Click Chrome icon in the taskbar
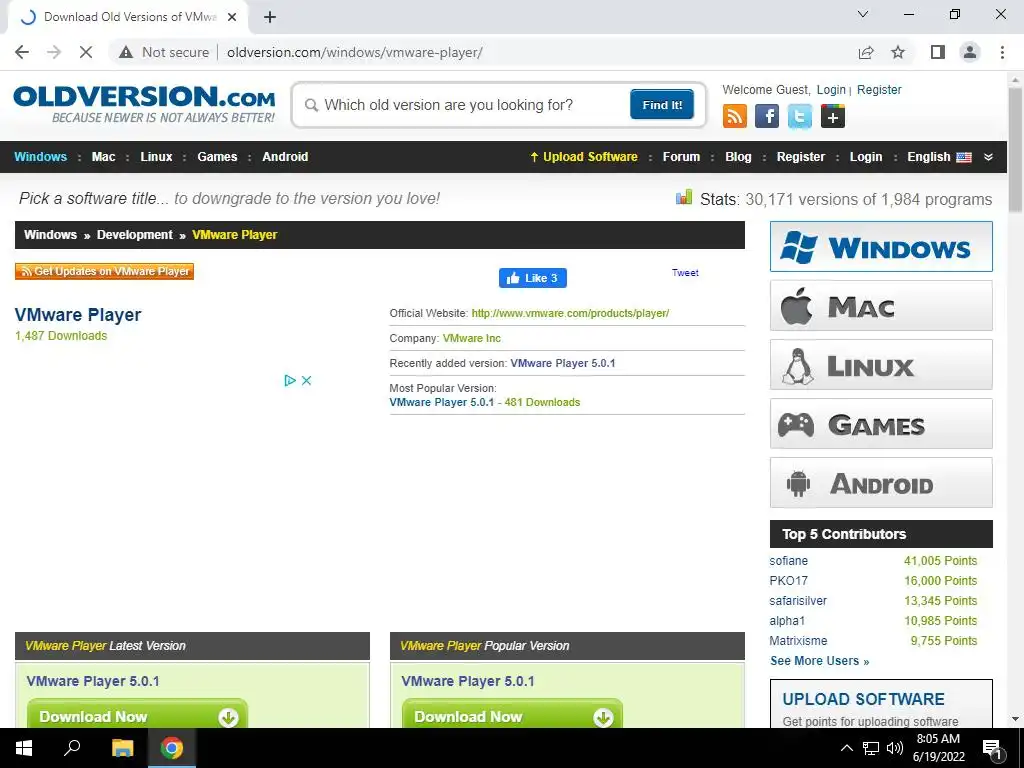Image resolution: width=1024 pixels, height=768 pixels. [172, 748]
